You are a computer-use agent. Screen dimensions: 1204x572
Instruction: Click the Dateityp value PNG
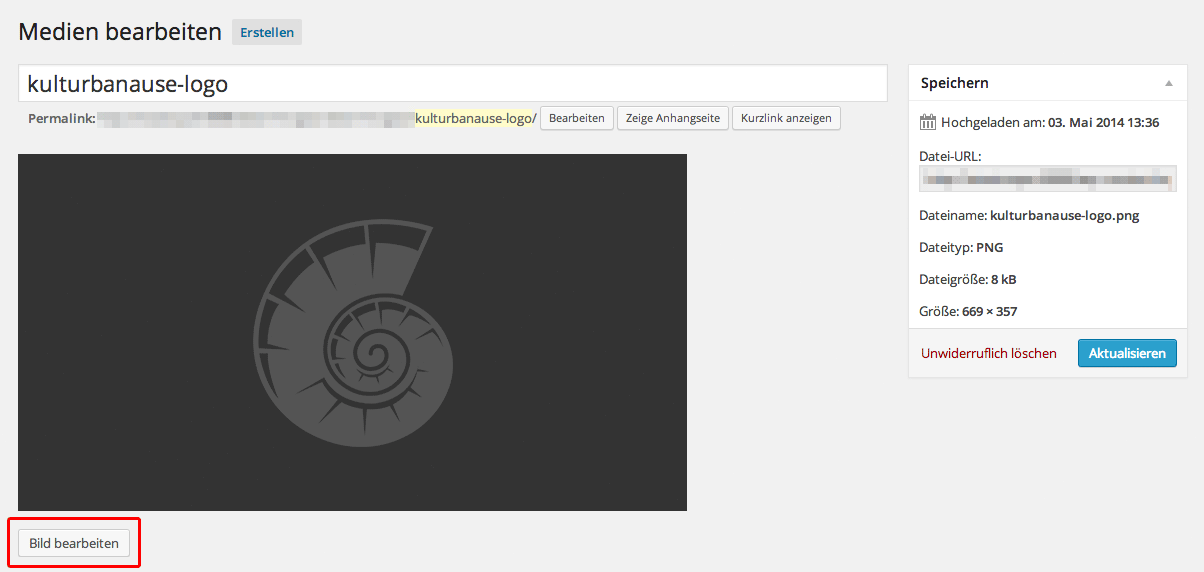click(x=989, y=247)
